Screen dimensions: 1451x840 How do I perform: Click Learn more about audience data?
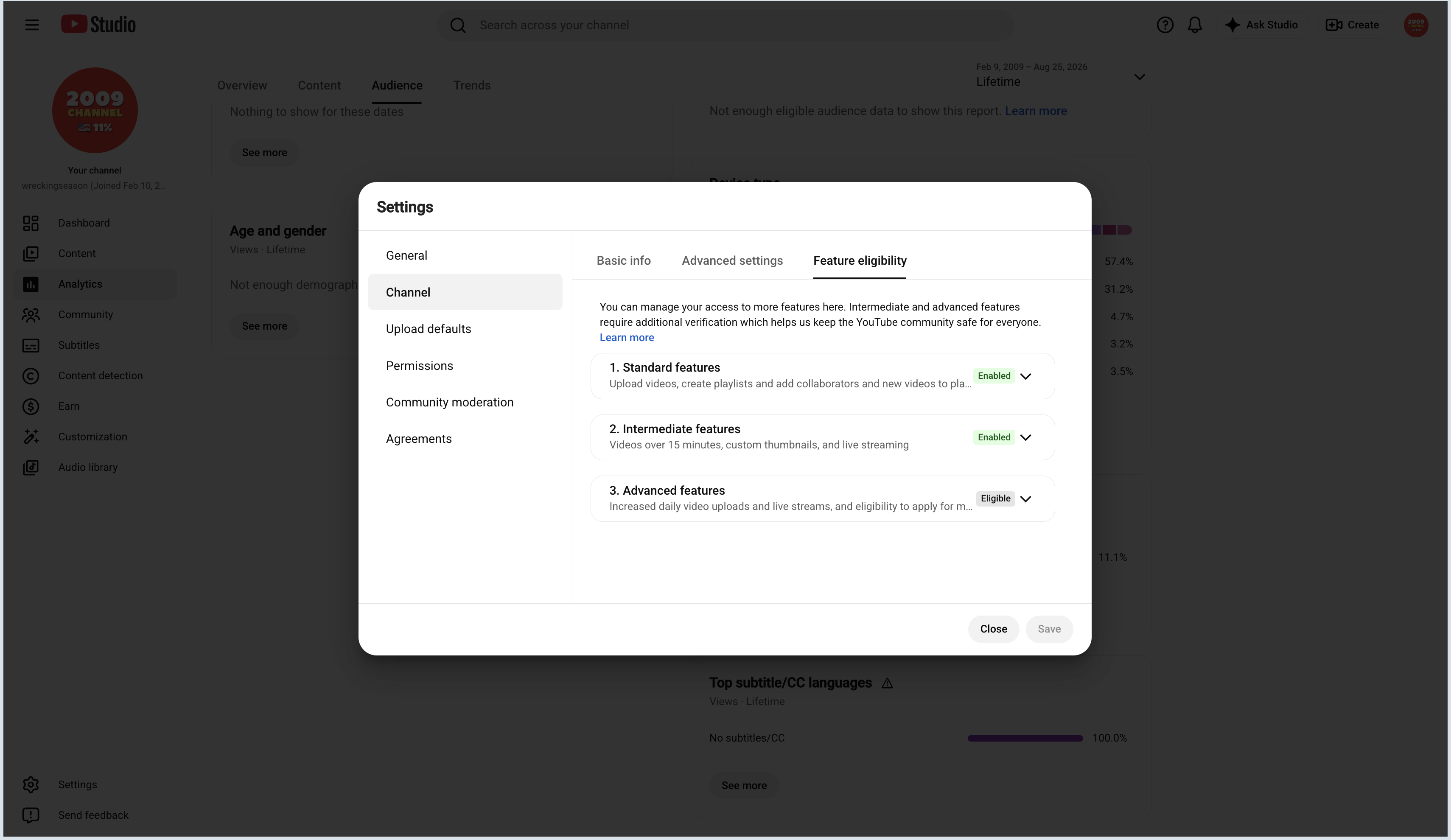pyautogui.click(x=1036, y=111)
